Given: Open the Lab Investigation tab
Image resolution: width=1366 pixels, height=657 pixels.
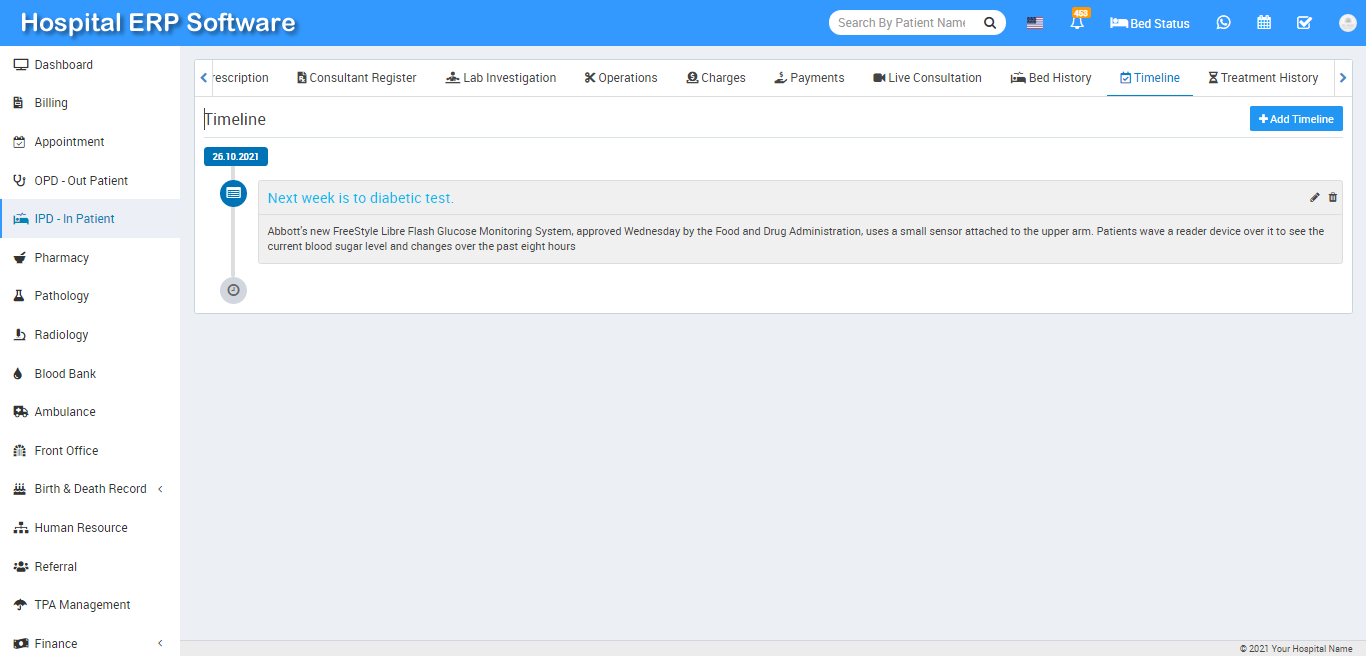Looking at the screenshot, I should coord(501,78).
